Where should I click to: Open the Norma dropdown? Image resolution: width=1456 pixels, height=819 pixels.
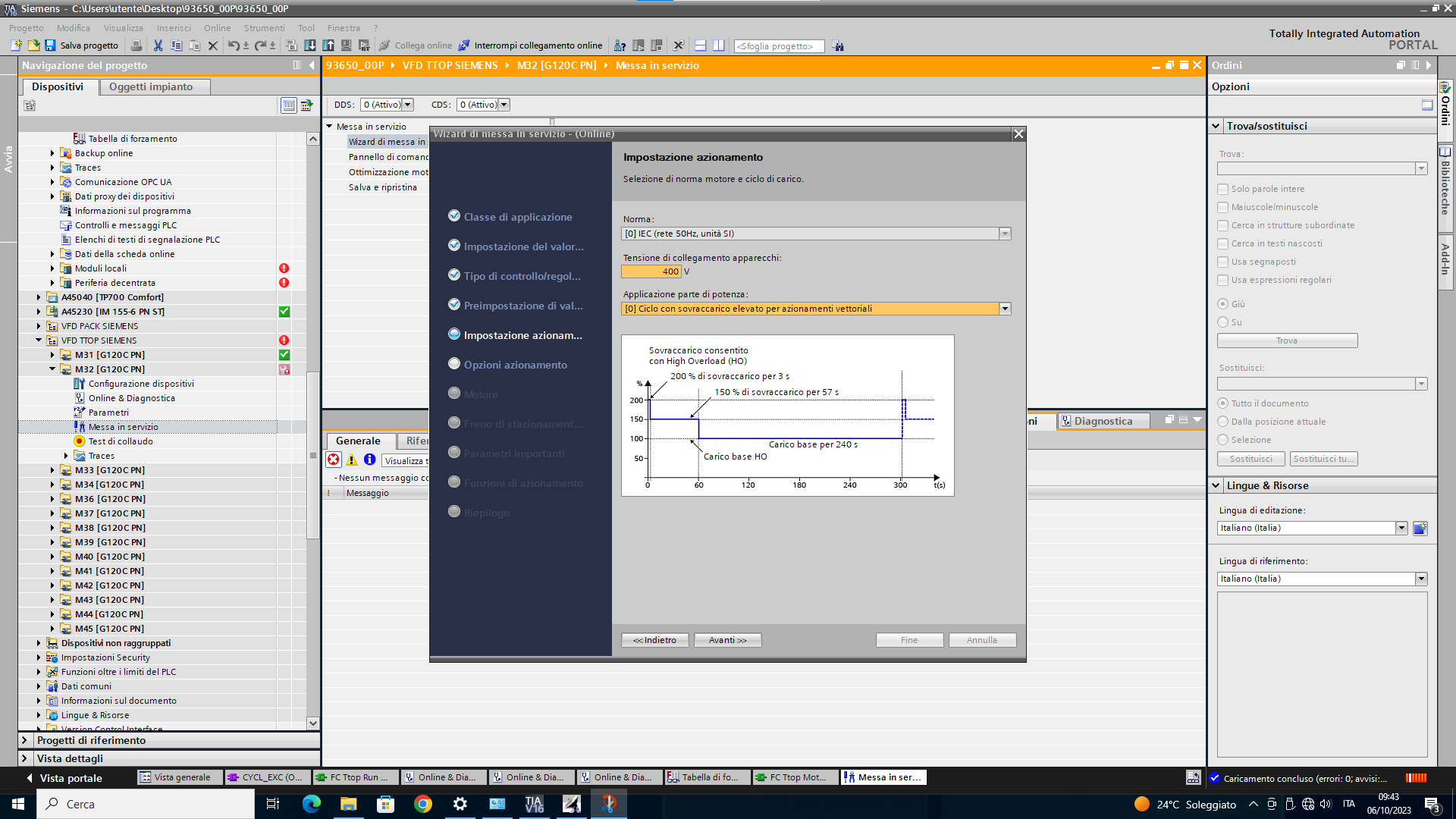[x=1005, y=234]
